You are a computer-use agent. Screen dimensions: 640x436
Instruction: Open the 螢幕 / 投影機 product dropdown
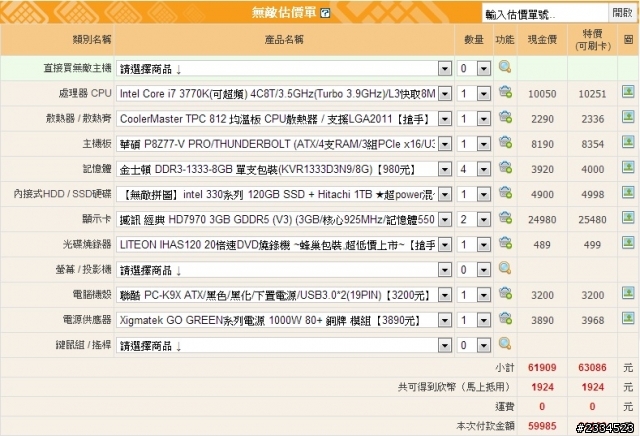click(x=284, y=270)
